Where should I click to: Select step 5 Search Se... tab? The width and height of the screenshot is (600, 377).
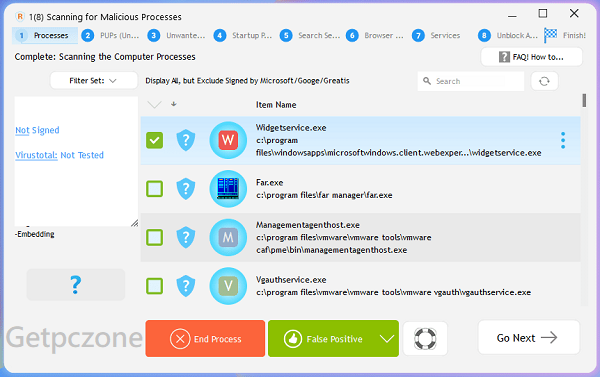[310, 36]
